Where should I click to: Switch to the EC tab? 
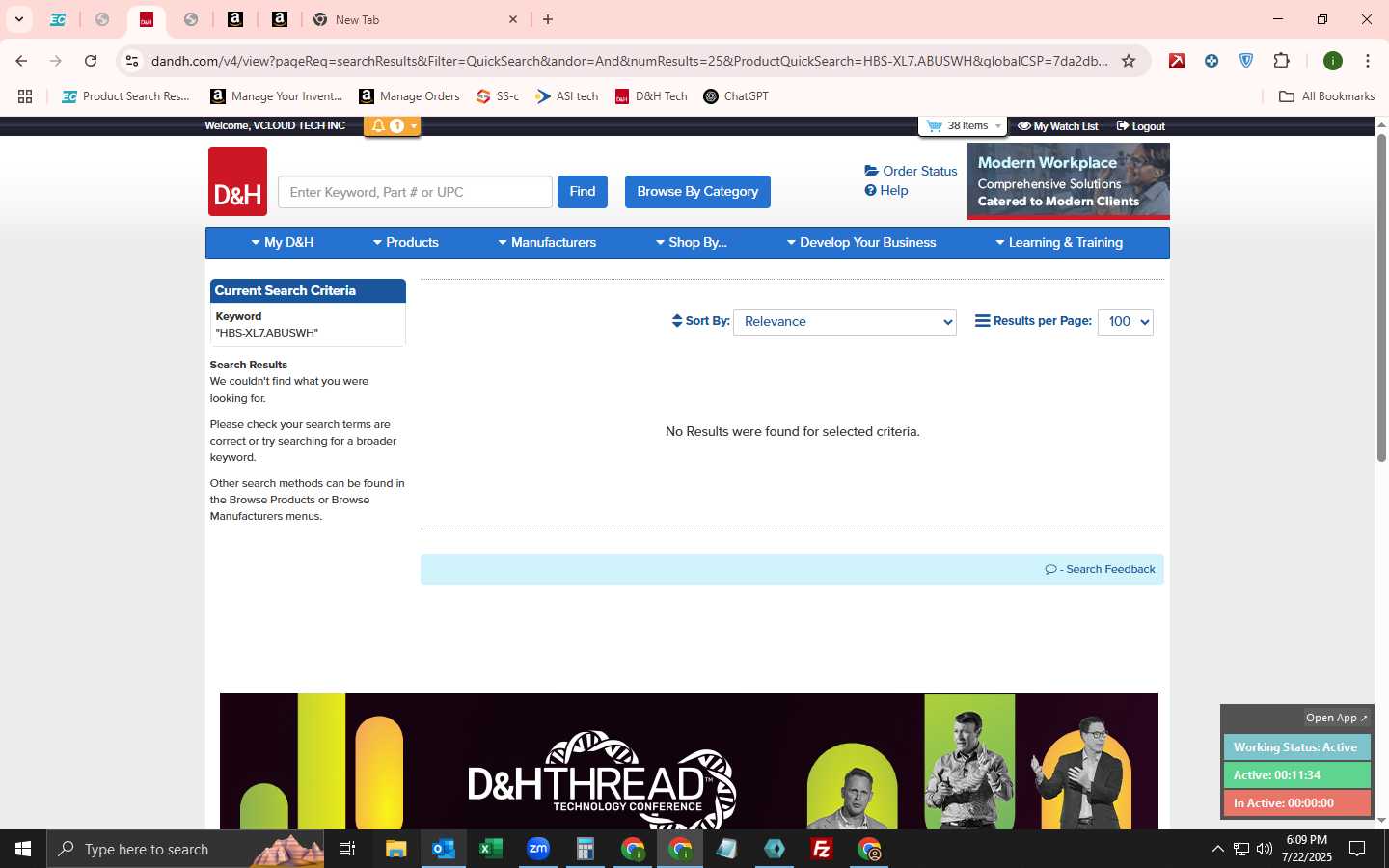[58, 19]
